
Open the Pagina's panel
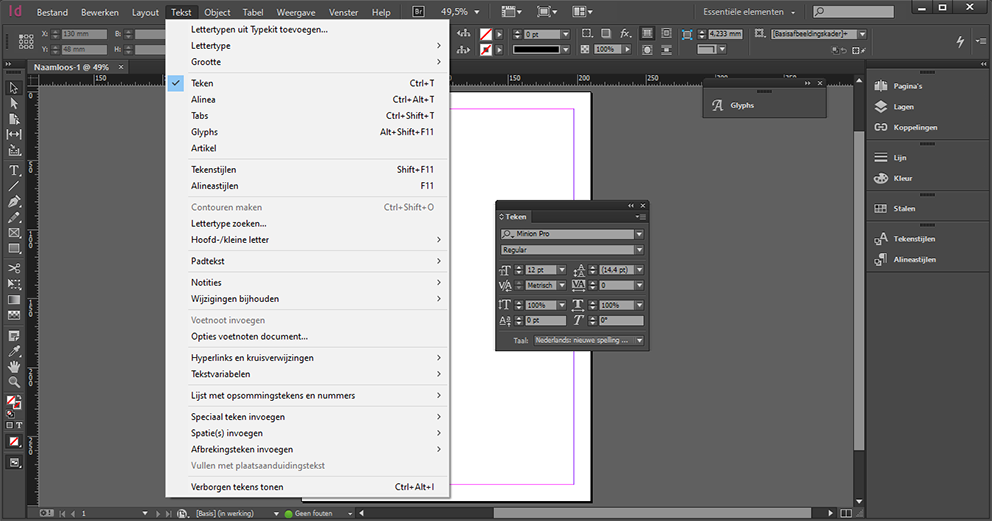click(x=908, y=86)
